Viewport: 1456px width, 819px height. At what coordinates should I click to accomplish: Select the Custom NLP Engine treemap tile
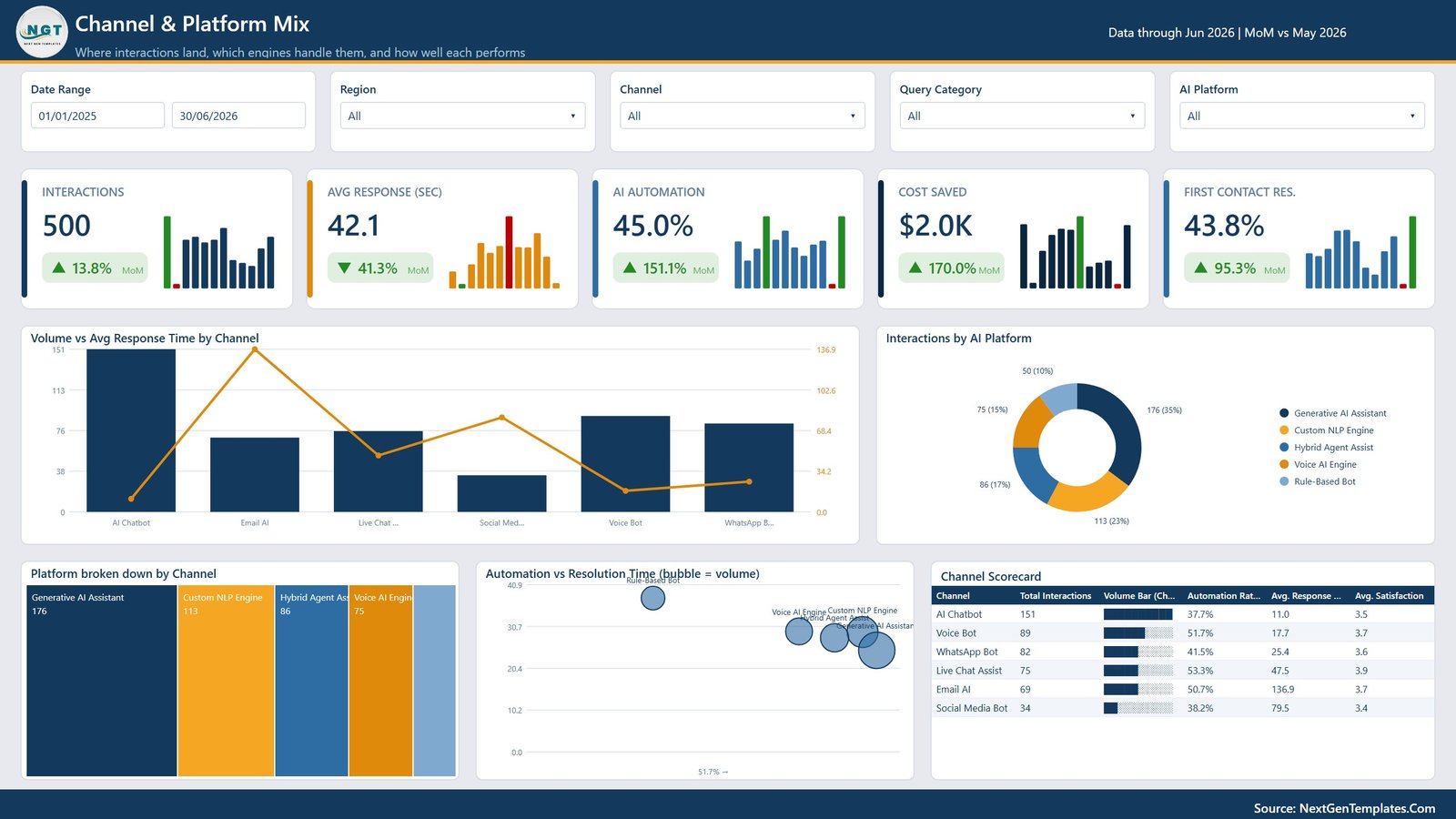[226, 681]
